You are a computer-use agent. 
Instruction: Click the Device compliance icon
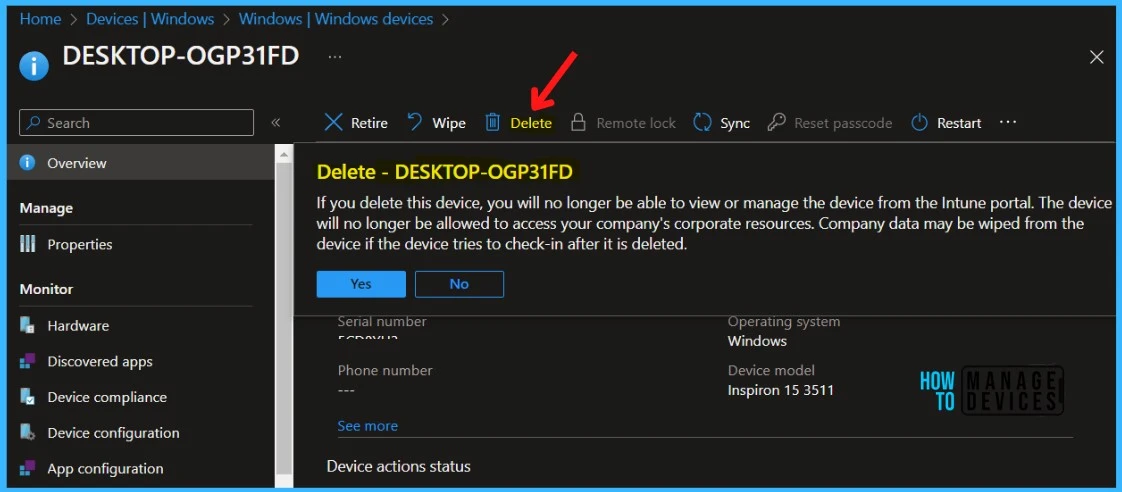[28, 397]
